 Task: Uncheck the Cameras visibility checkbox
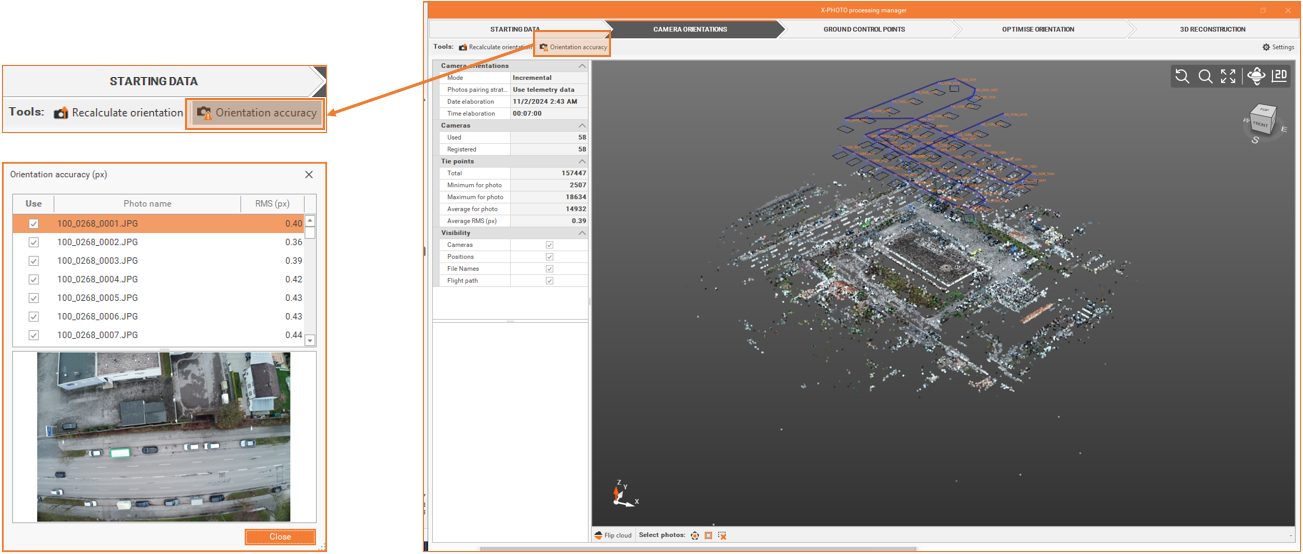pos(549,245)
